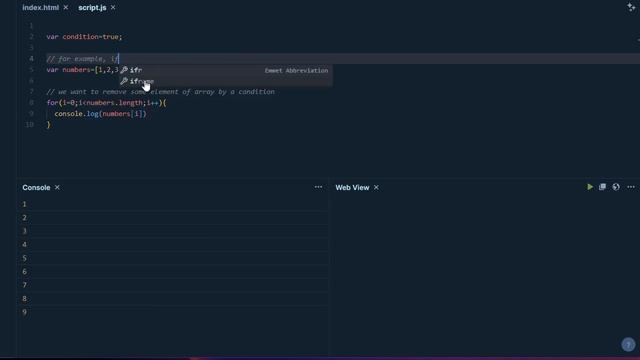Click the Web View globe icon
The height and width of the screenshot is (360, 640).
coord(616,187)
